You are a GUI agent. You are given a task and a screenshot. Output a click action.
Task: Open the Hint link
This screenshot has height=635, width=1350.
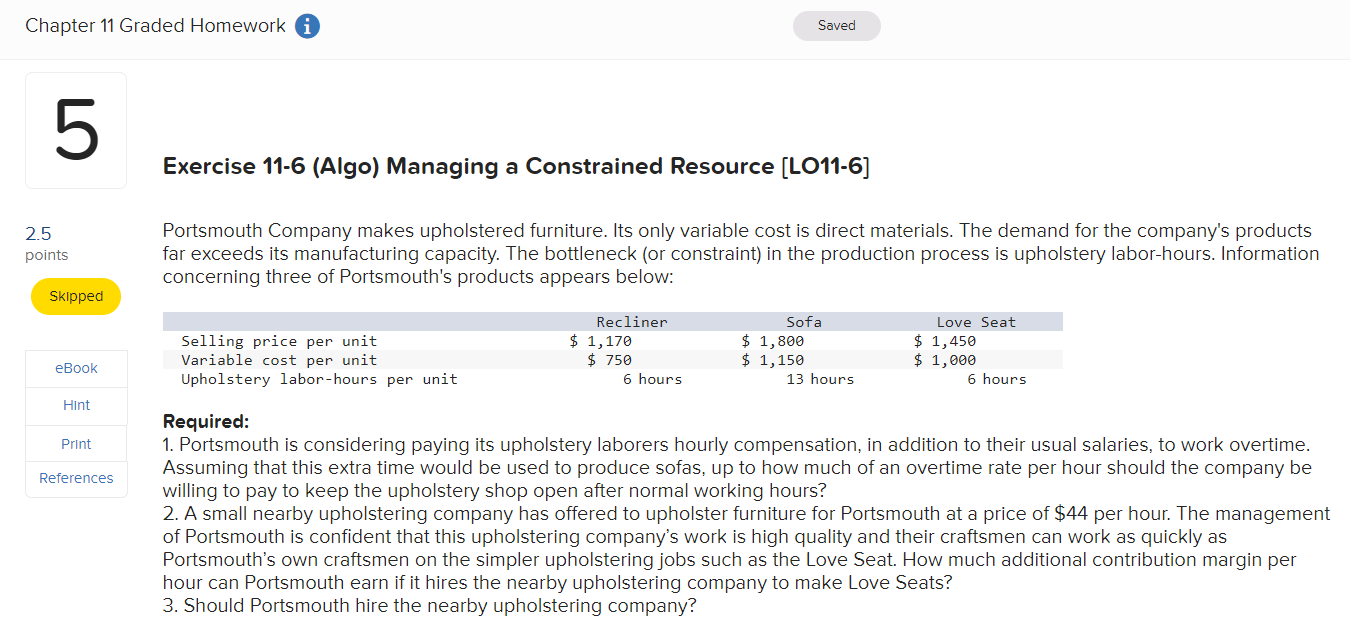[x=76, y=405]
